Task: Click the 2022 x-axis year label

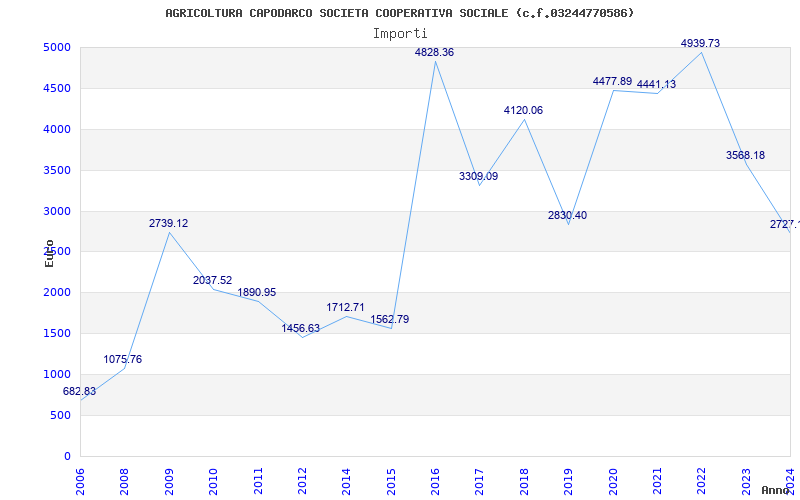Action: pyautogui.click(x=702, y=481)
